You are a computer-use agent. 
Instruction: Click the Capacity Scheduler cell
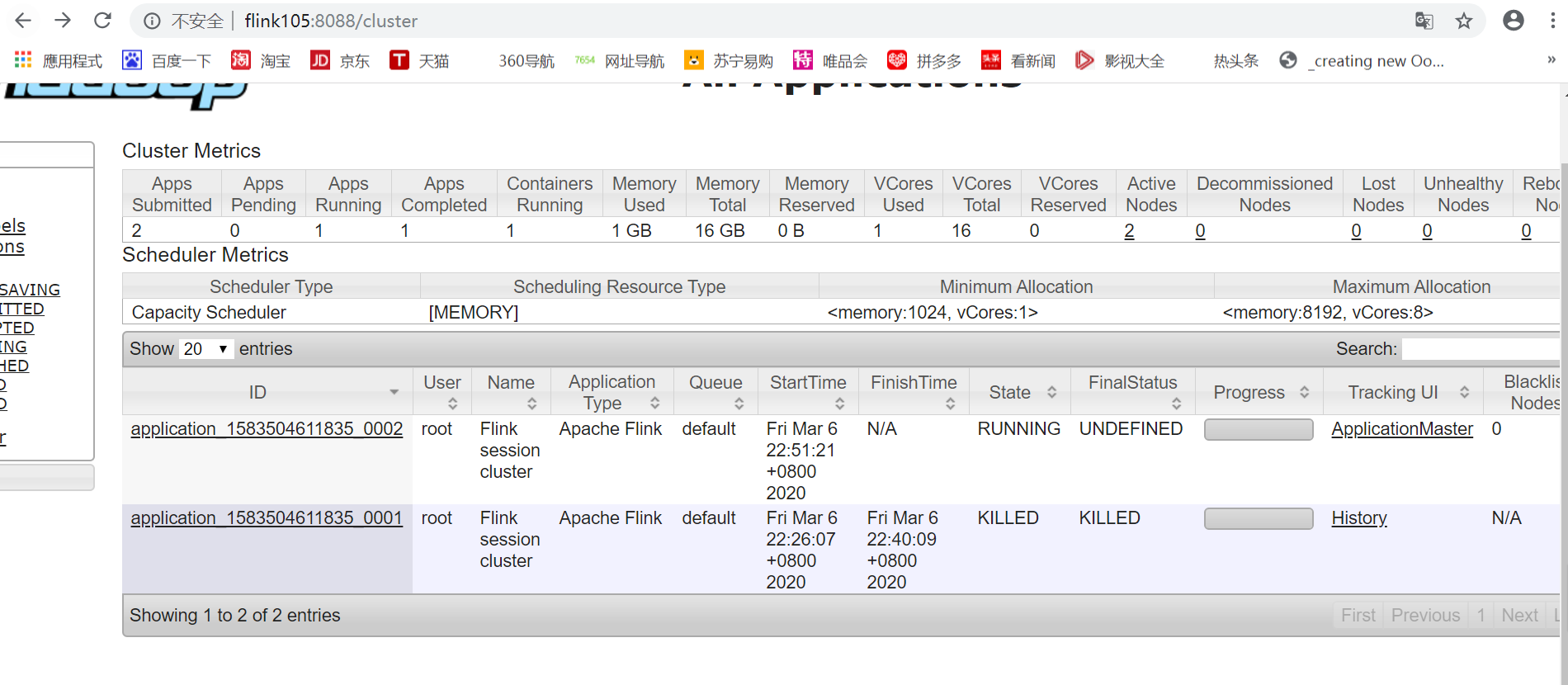(272, 312)
